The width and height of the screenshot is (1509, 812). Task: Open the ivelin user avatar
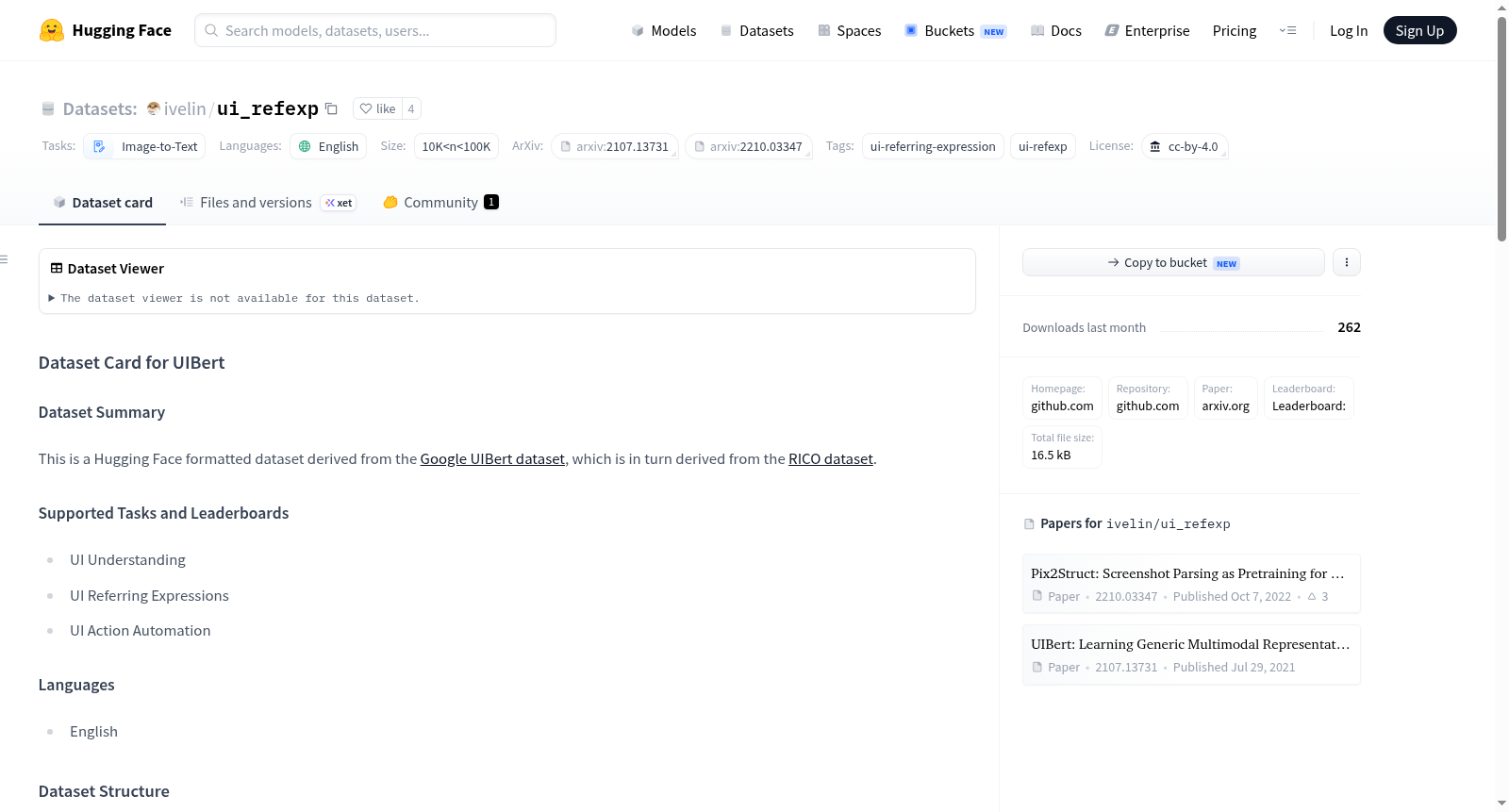[153, 108]
